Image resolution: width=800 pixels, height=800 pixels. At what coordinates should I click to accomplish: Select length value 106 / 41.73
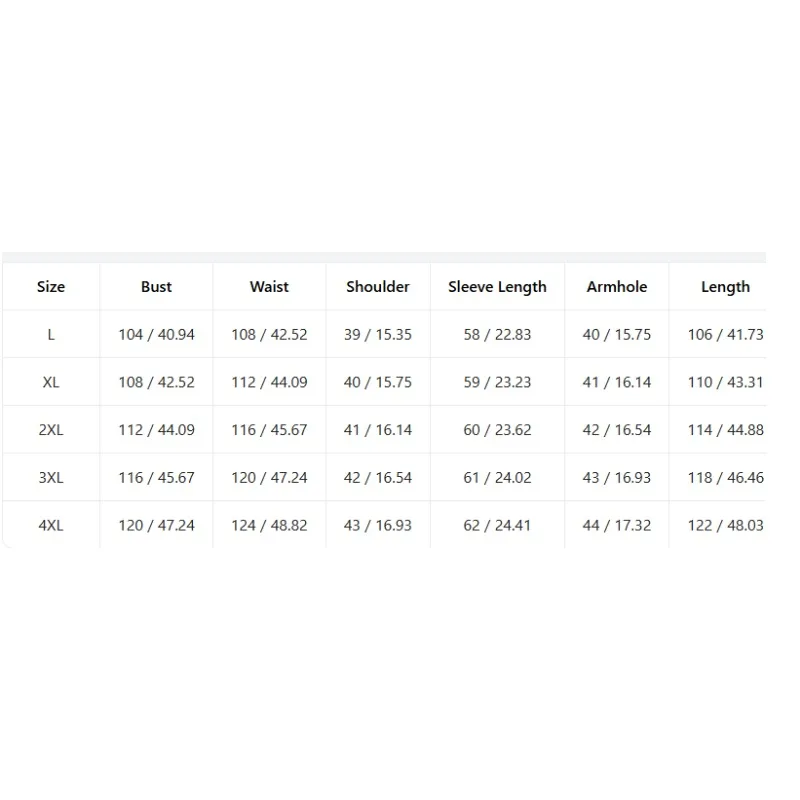click(726, 335)
